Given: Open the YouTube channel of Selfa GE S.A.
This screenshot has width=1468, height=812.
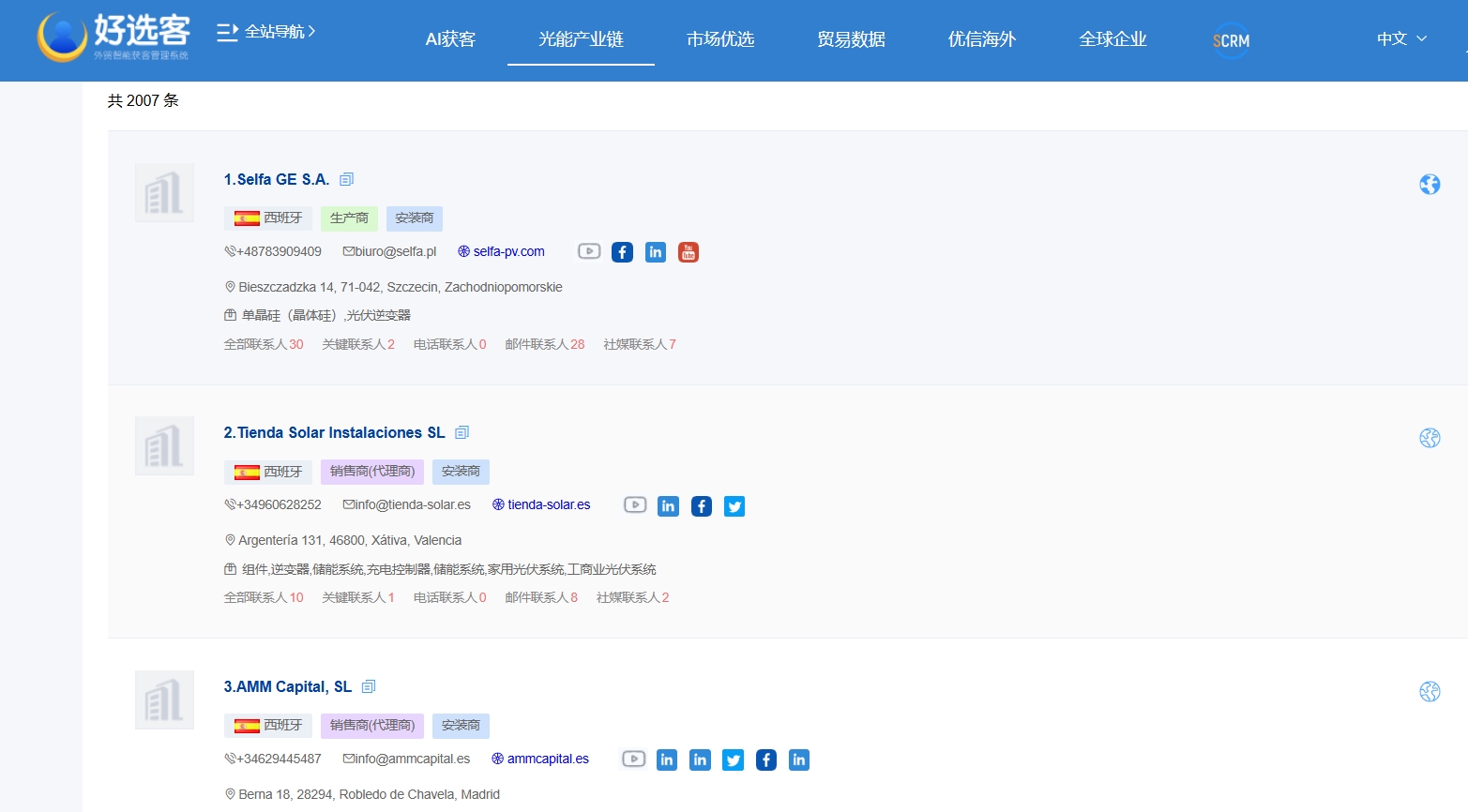Looking at the screenshot, I should point(689,252).
